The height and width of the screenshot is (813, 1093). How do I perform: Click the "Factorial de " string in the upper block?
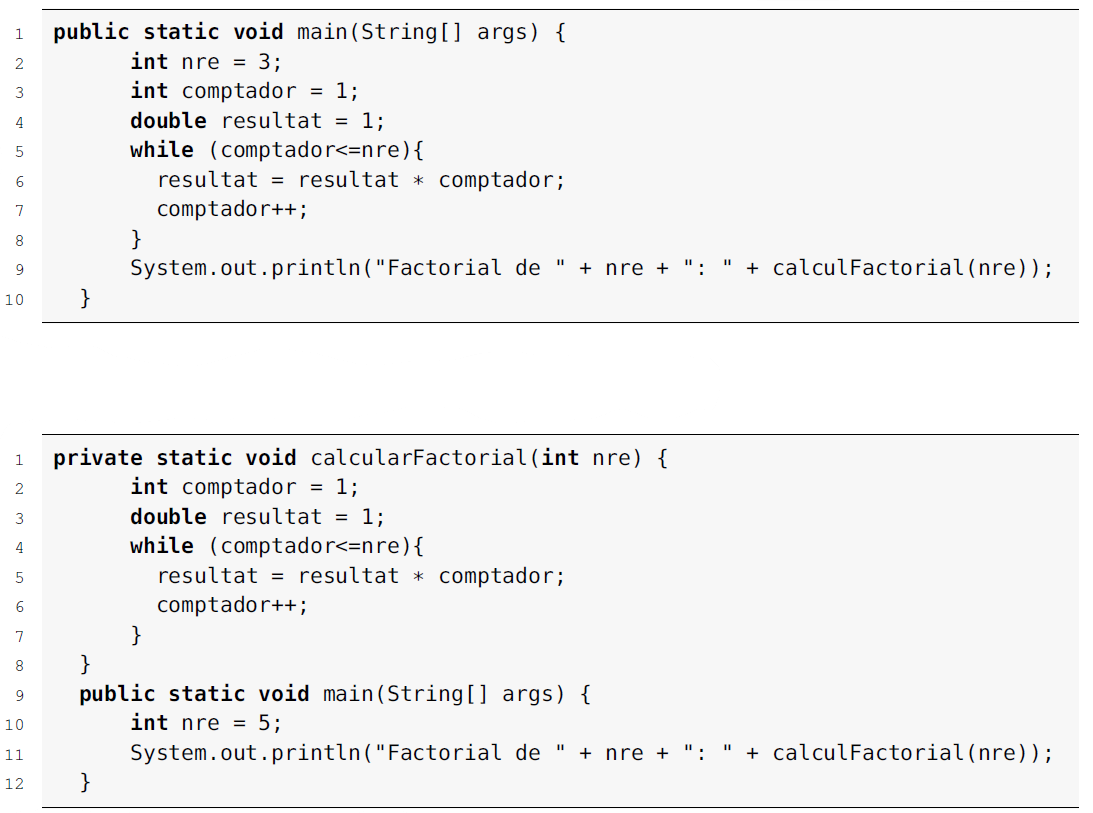pyautogui.click(x=463, y=268)
